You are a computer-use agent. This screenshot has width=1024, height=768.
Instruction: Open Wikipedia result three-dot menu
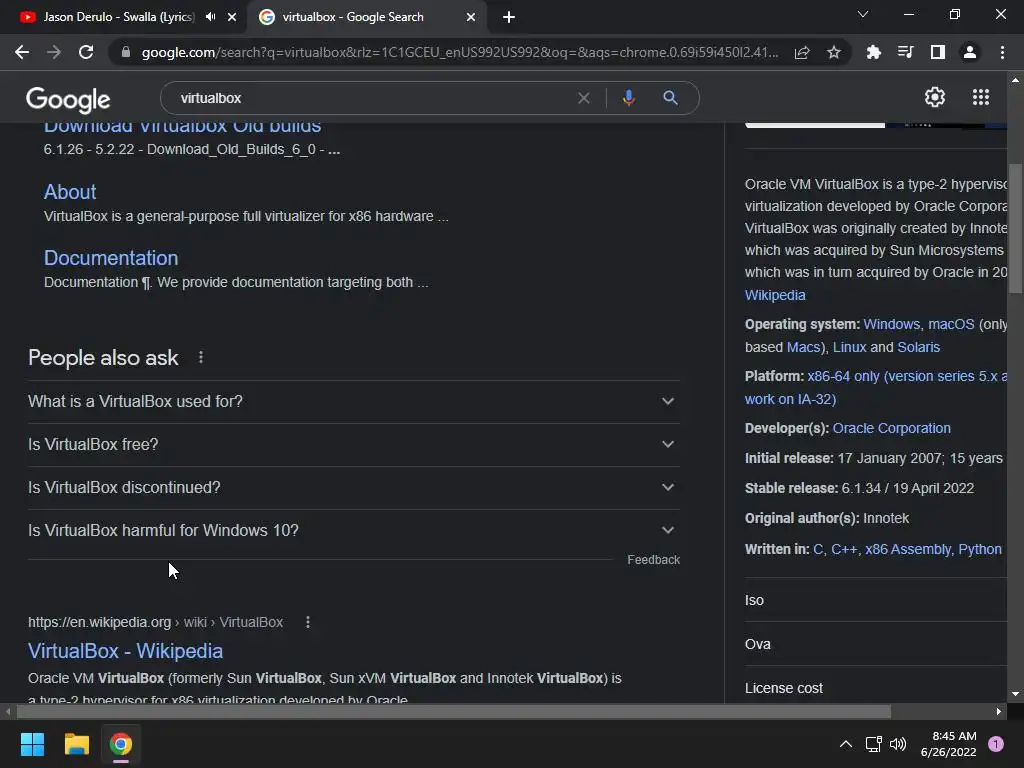(308, 622)
